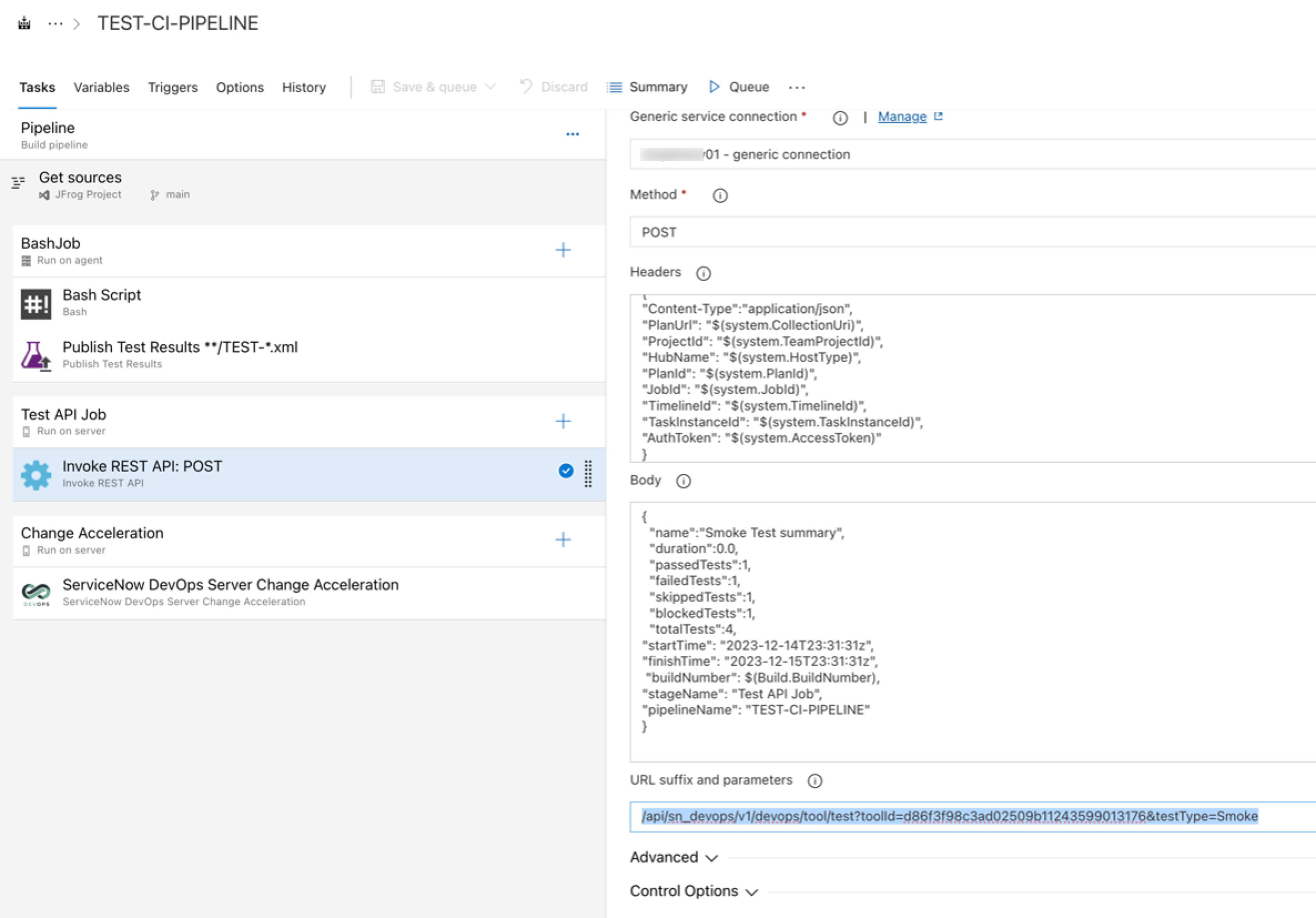1316x918 pixels.
Task: Click the Bash Script hash-bang icon
Action: tap(36, 304)
